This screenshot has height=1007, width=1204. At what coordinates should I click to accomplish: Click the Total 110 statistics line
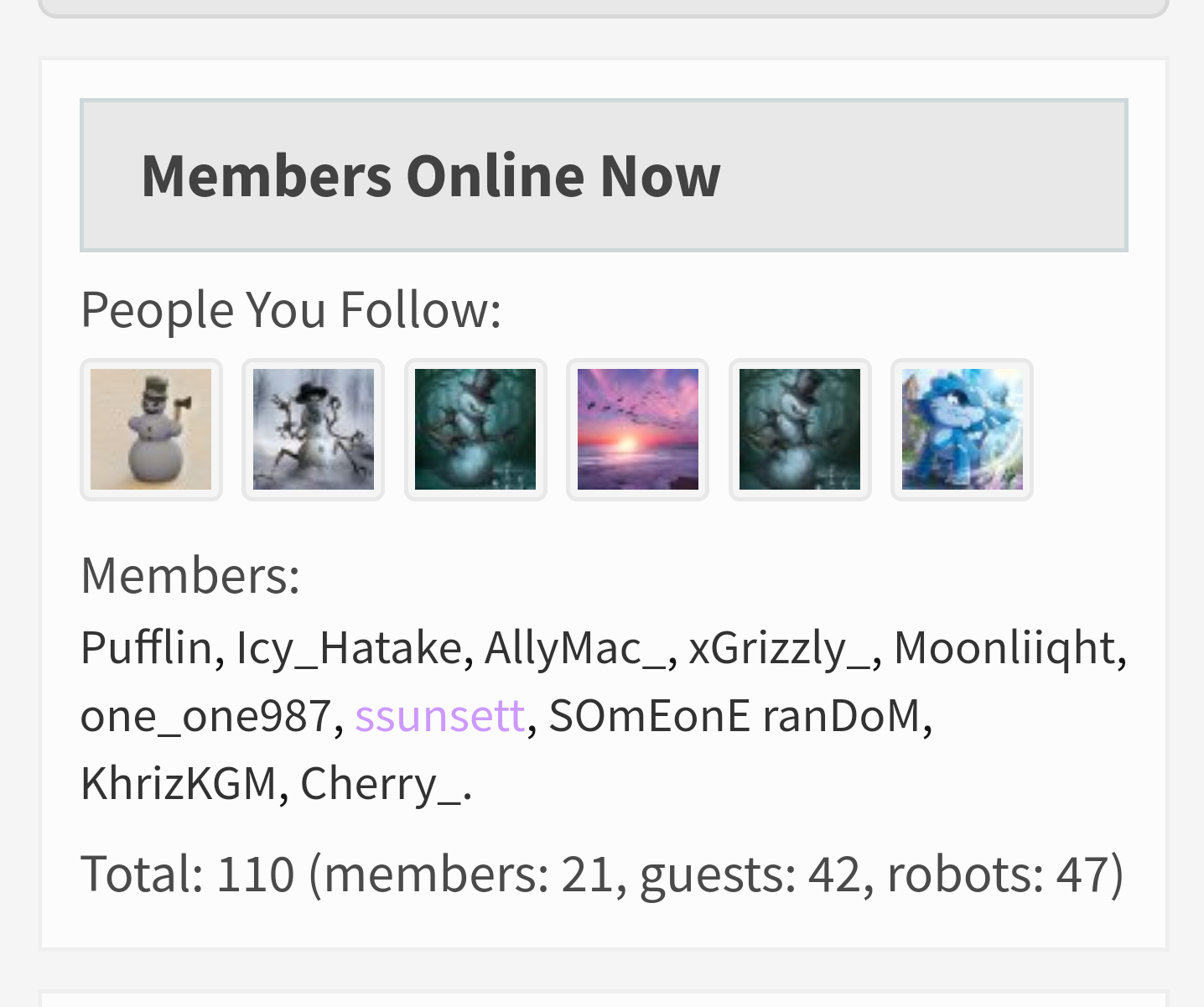602,874
